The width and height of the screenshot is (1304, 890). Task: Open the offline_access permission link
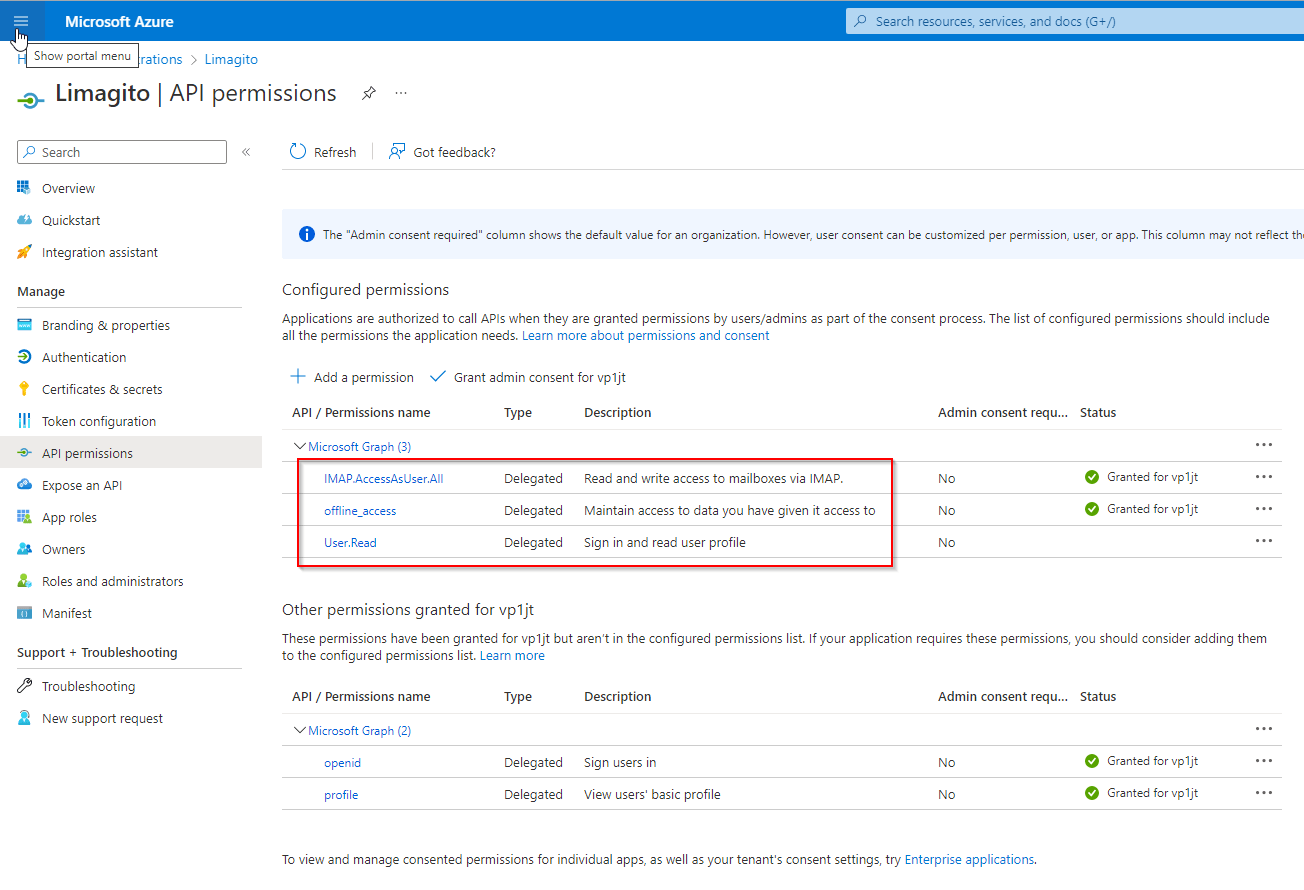360,510
